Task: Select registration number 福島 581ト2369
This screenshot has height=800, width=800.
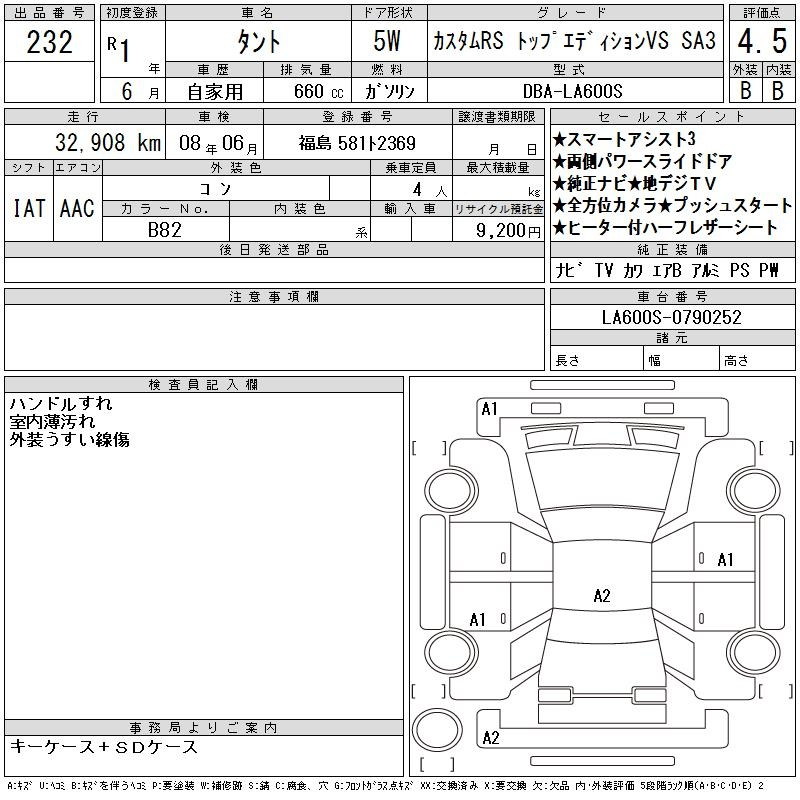Action: click(x=357, y=143)
